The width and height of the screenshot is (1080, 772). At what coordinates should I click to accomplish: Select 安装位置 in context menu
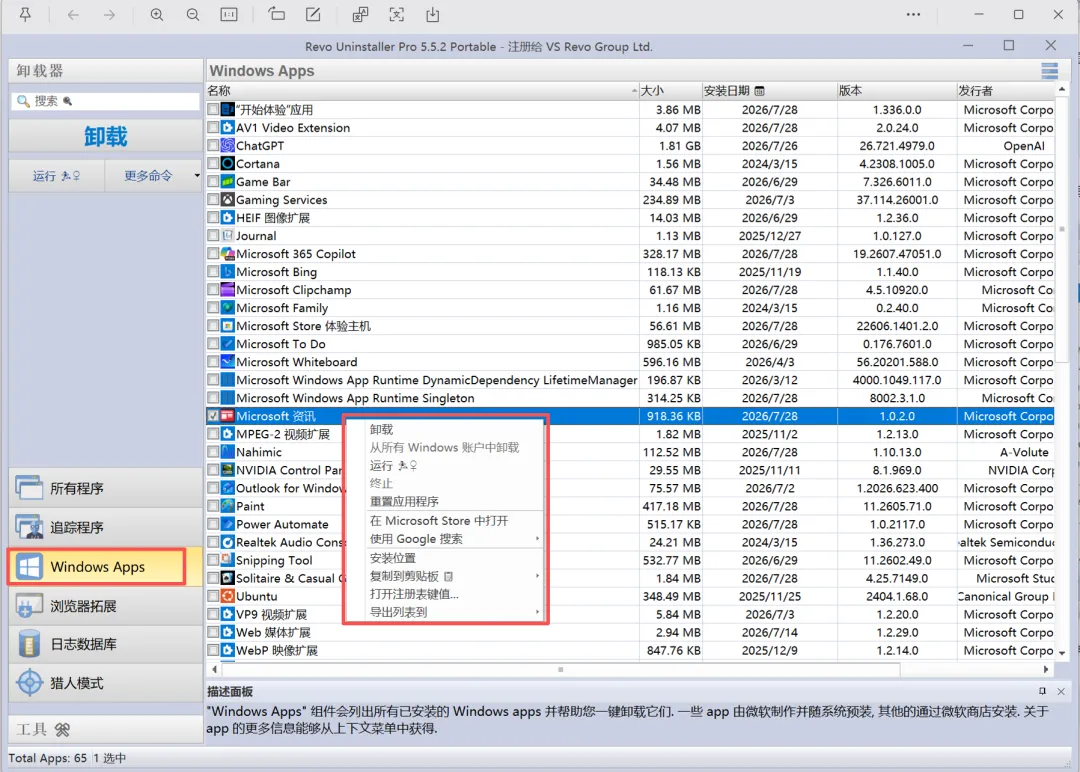393,558
